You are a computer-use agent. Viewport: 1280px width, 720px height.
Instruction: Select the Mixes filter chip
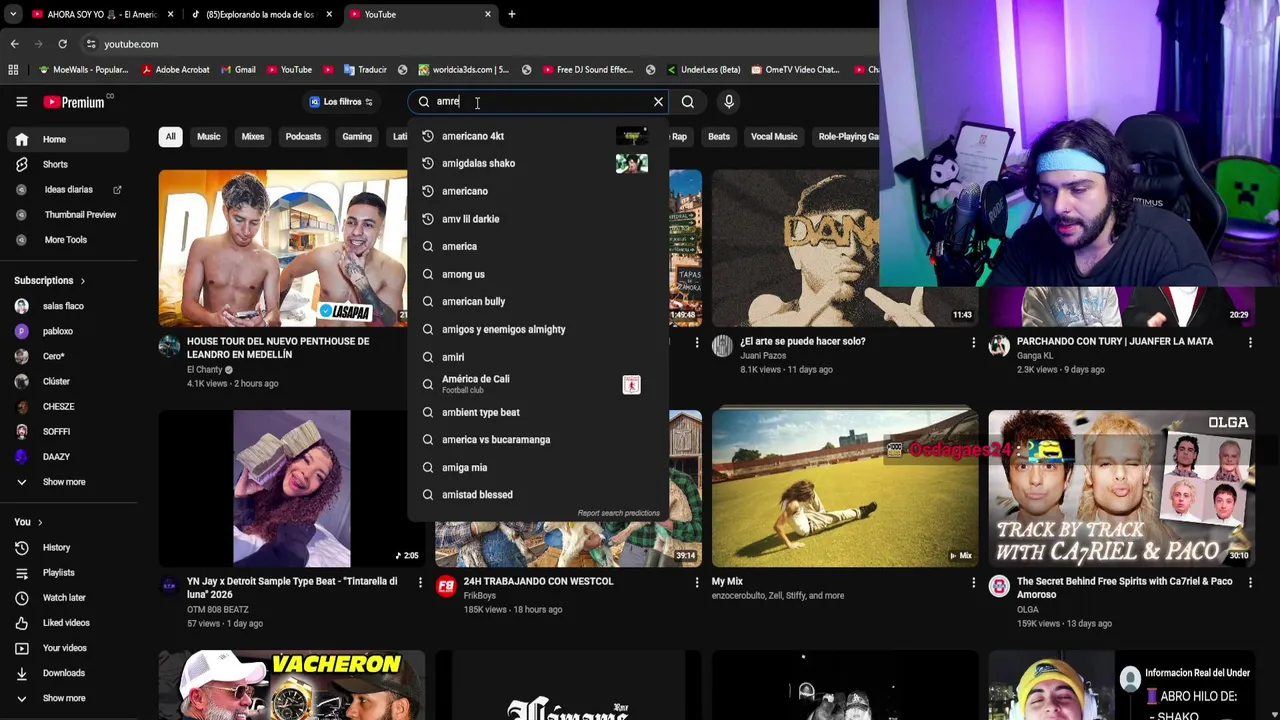[252, 136]
